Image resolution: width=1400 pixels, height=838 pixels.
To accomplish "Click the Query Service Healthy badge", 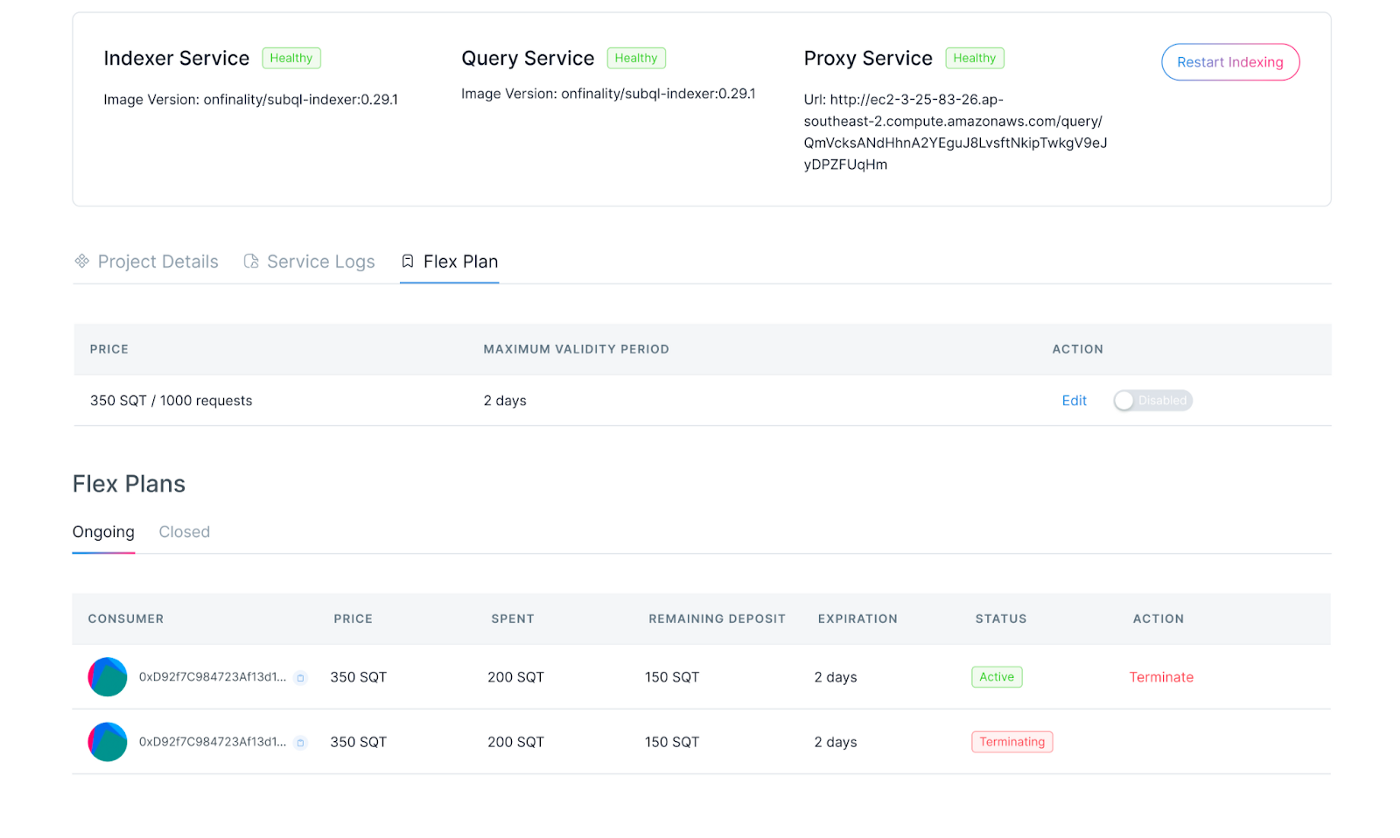I will click(636, 58).
